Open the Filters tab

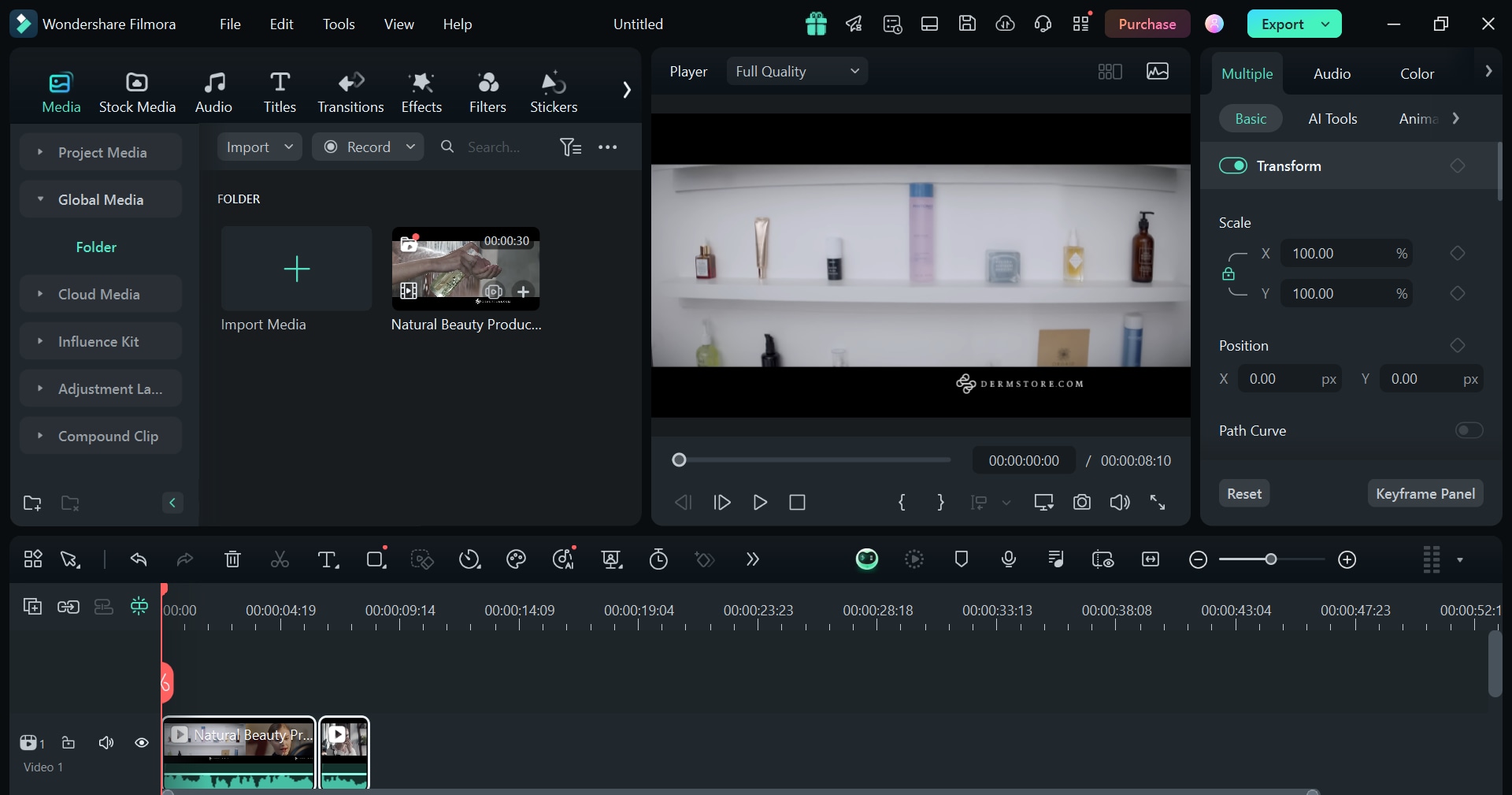click(x=487, y=92)
